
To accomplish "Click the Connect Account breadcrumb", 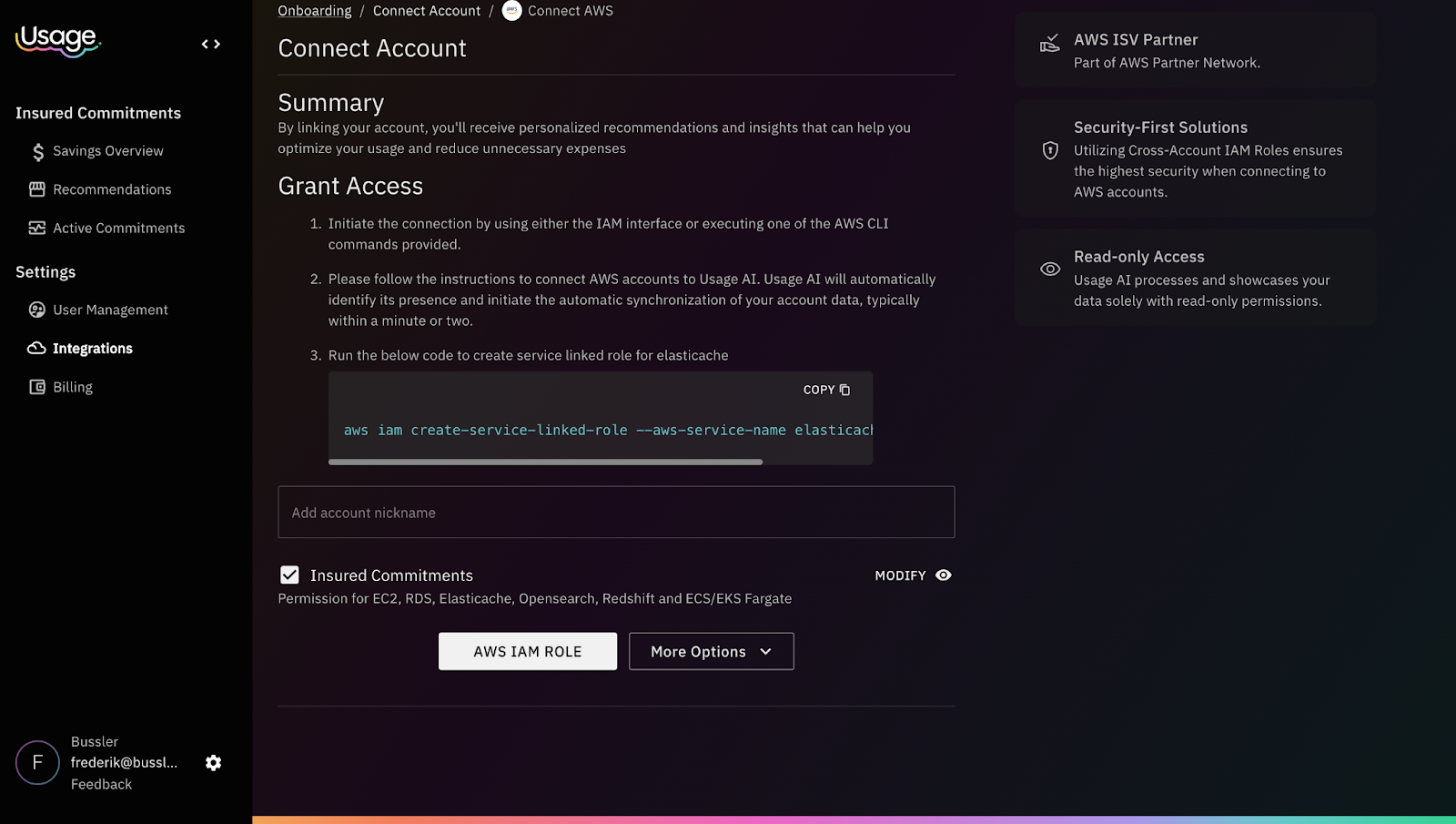I will [427, 11].
